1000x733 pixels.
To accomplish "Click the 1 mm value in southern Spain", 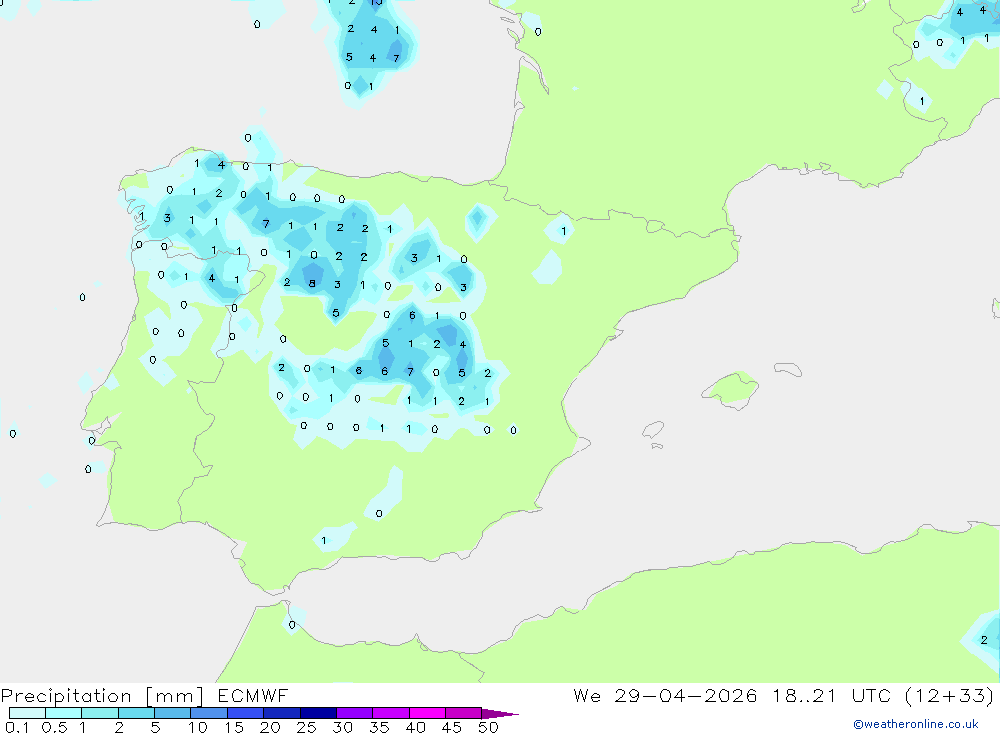I will [324, 540].
